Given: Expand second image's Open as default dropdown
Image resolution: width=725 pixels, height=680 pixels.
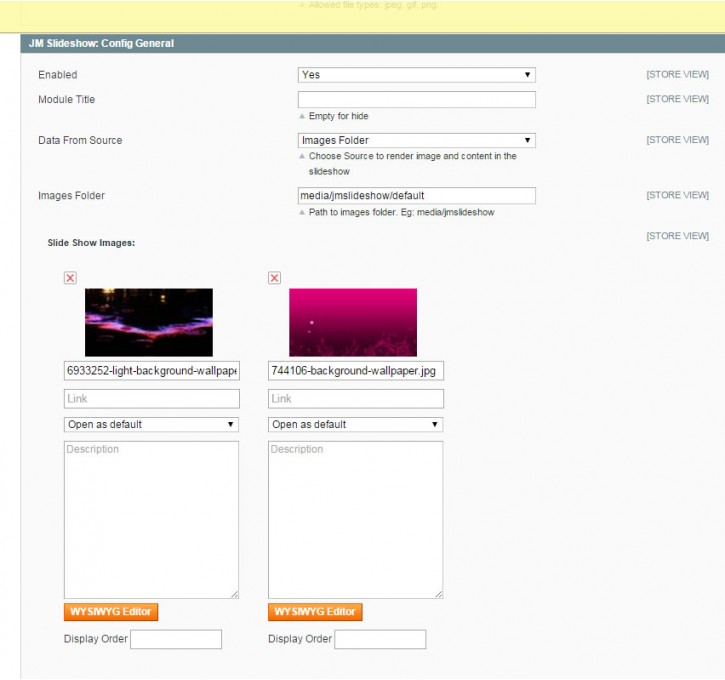Looking at the screenshot, I should pos(355,425).
